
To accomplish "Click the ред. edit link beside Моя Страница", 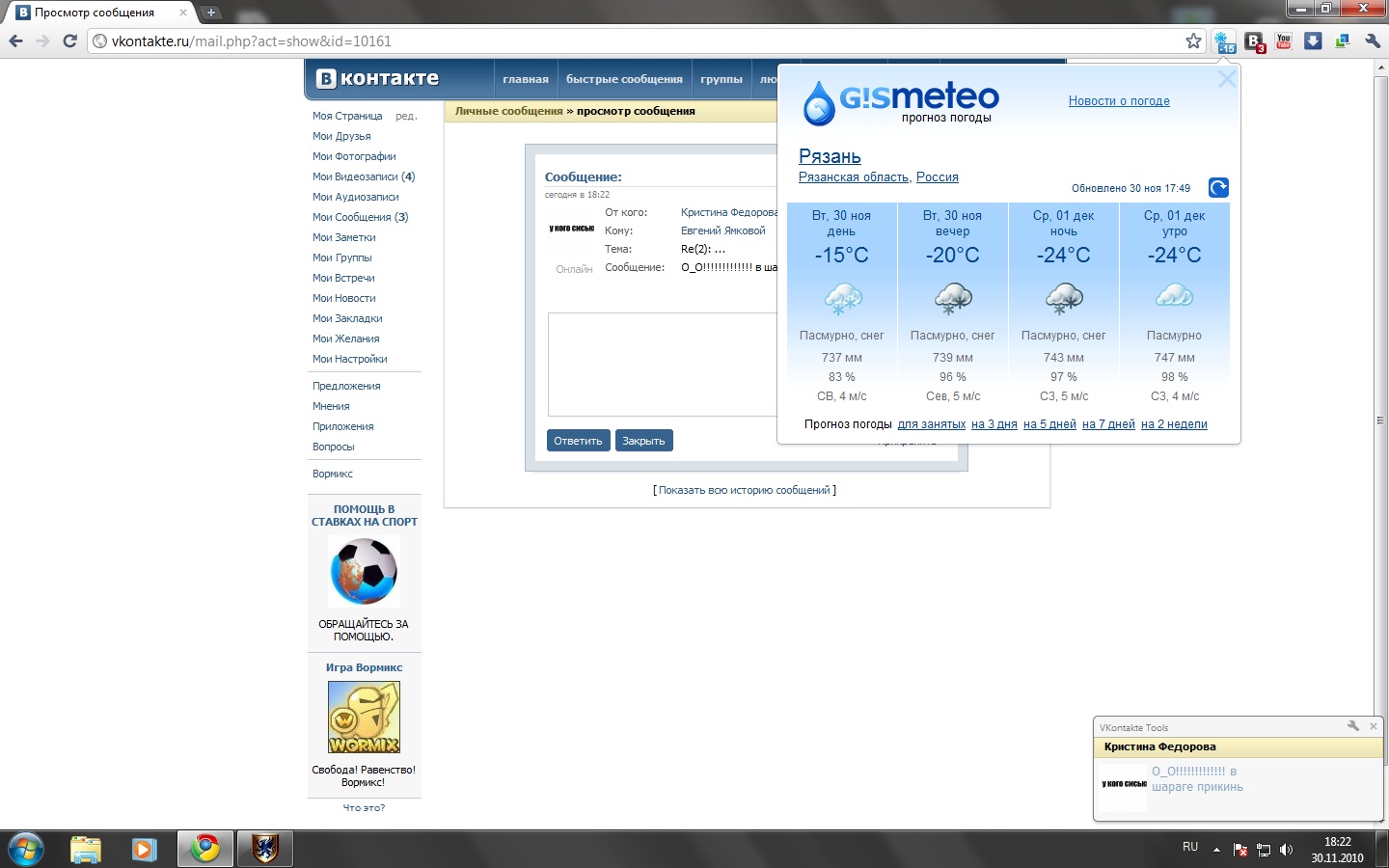I will click(406, 116).
